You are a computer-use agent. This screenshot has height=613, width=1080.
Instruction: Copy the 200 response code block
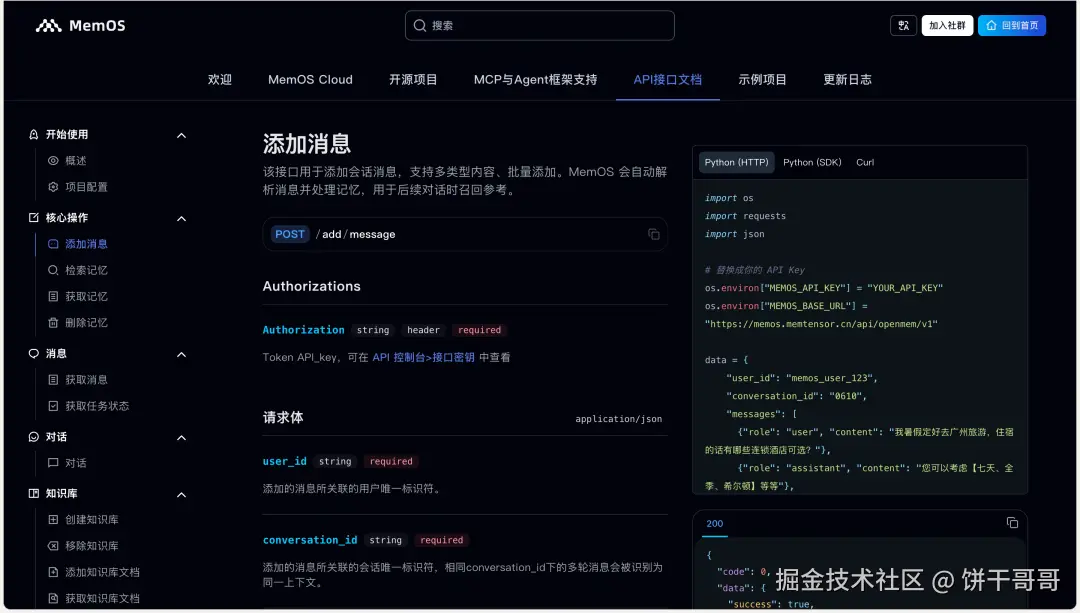point(1012,523)
